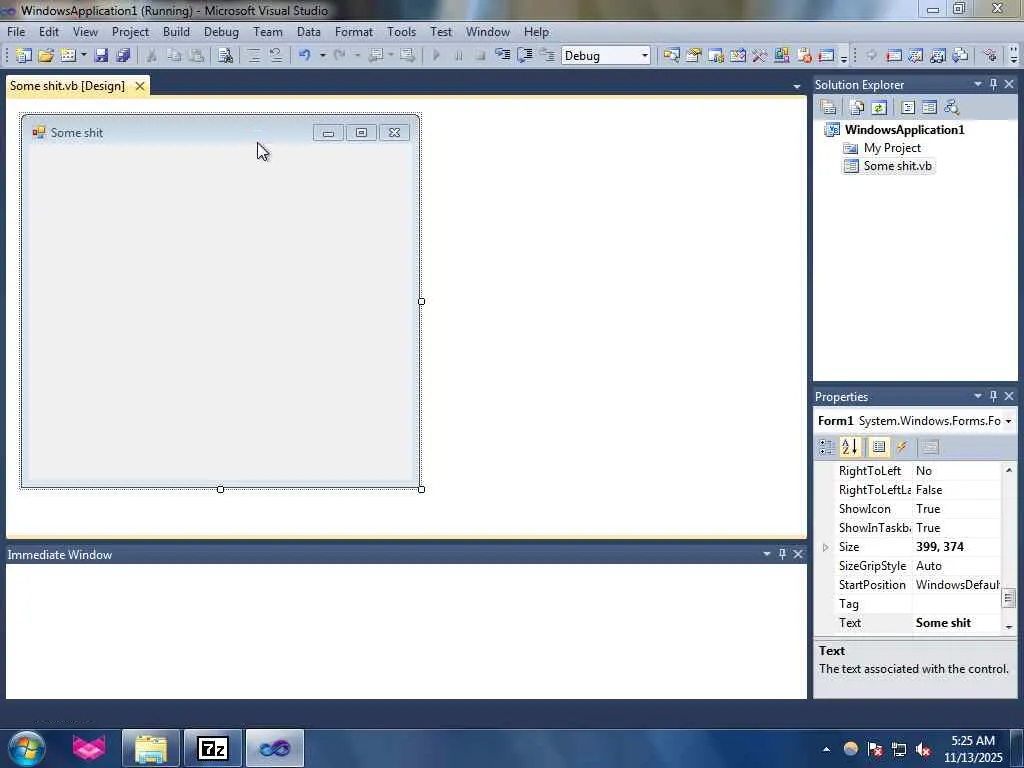Open the Solution Explorer window position dropdown
This screenshot has height=768, width=1024.
click(x=978, y=84)
